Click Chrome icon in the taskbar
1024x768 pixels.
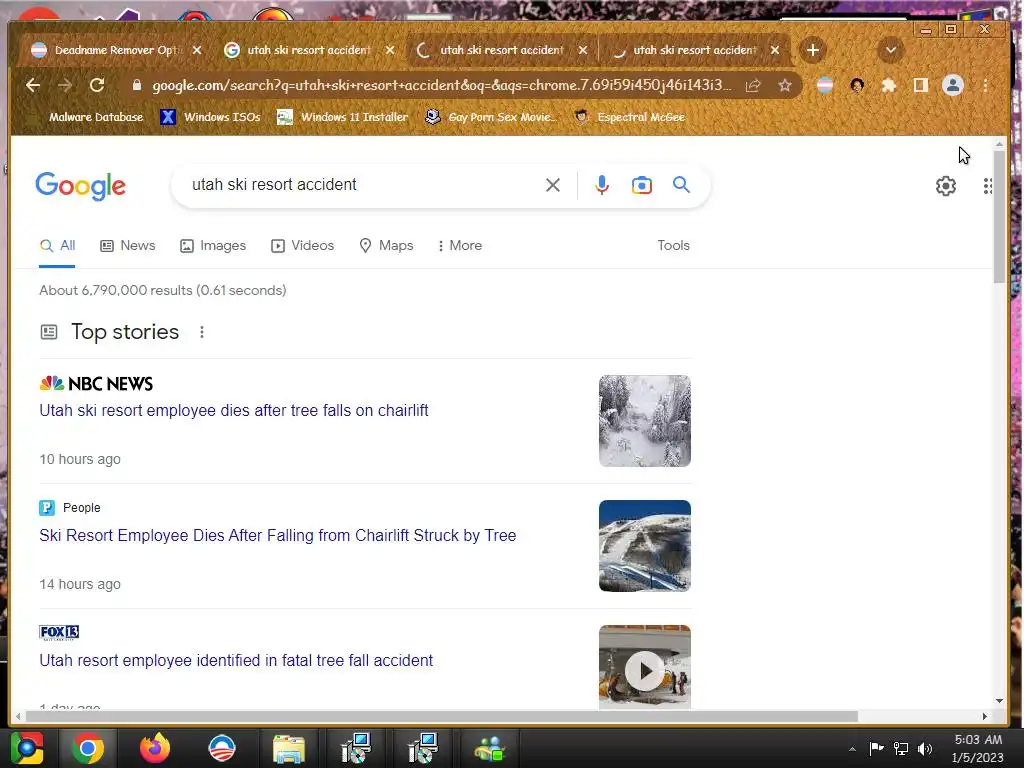88,748
